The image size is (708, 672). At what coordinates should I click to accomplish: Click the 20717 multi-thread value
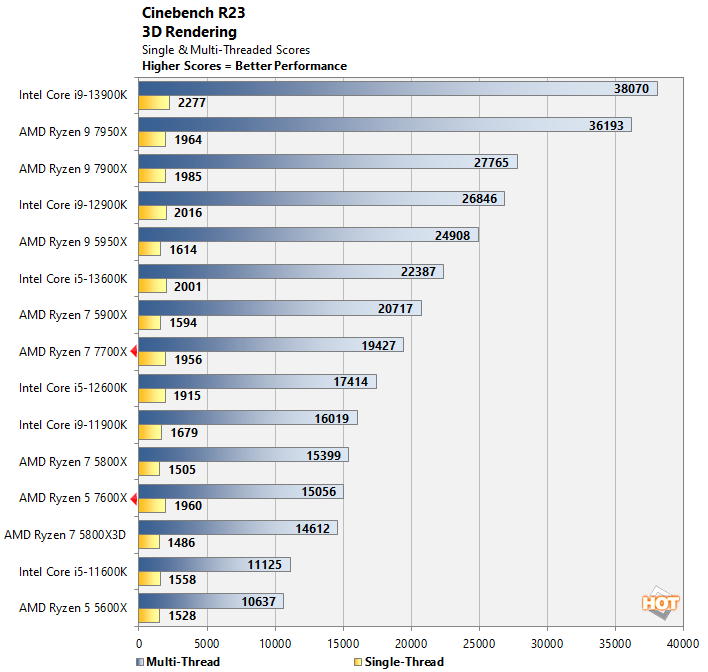click(x=396, y=308)
